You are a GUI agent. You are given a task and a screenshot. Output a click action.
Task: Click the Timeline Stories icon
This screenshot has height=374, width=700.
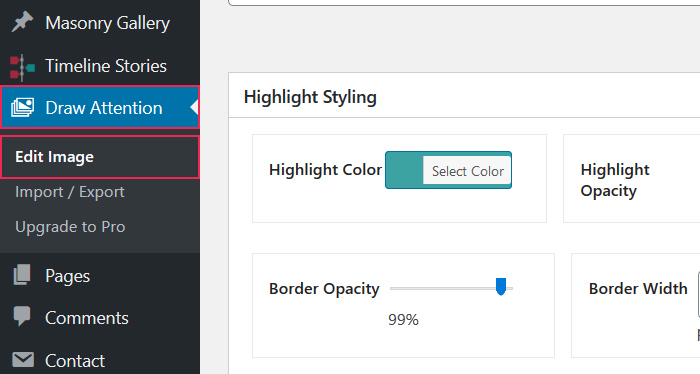pos(22,67)
